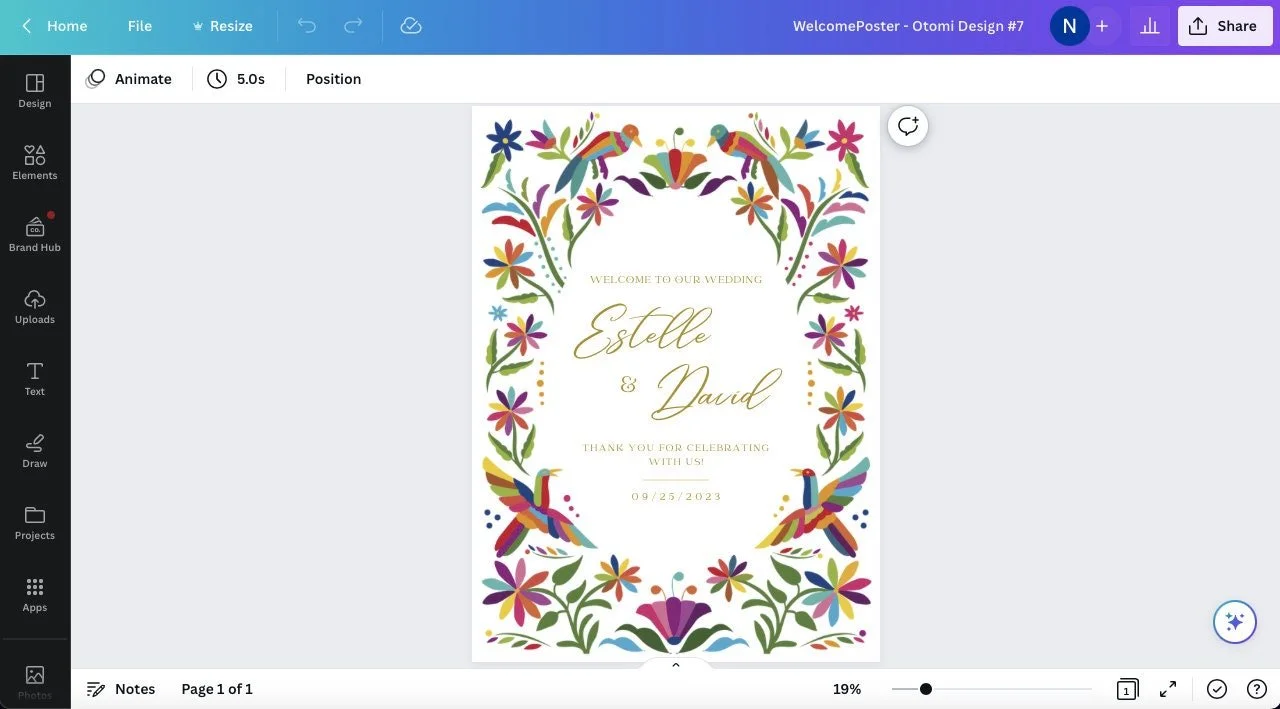
Task: Click the cloud save status icon
Action: (411, 26)
